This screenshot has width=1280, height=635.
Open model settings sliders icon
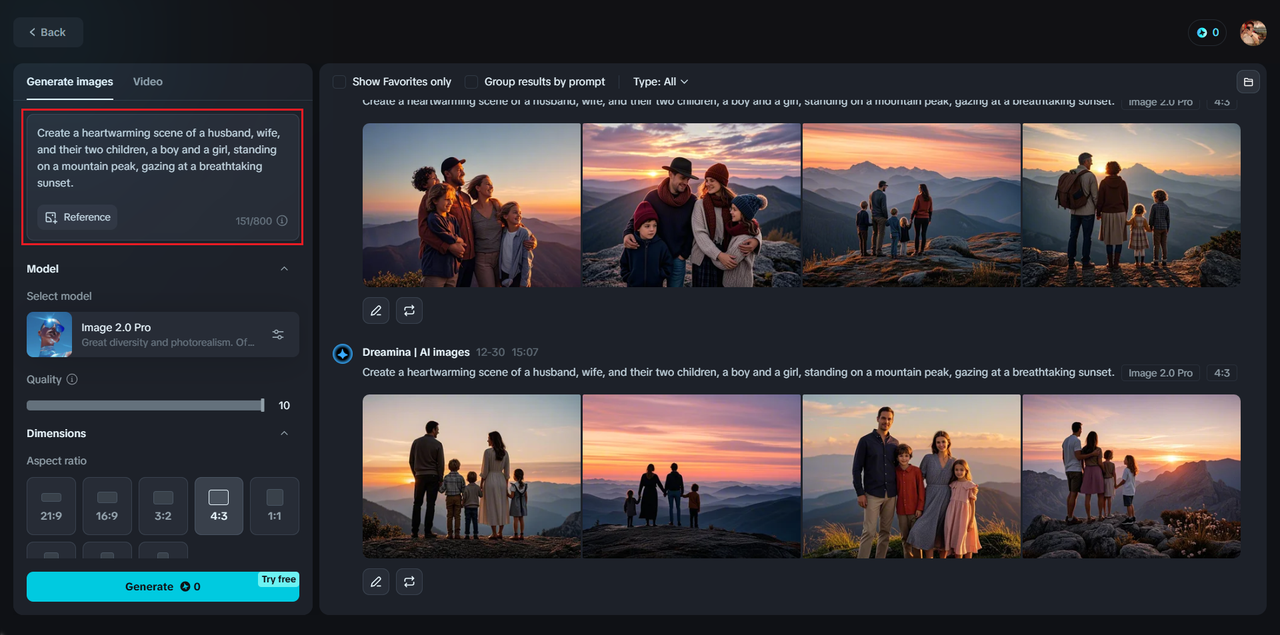coord(278,334)
